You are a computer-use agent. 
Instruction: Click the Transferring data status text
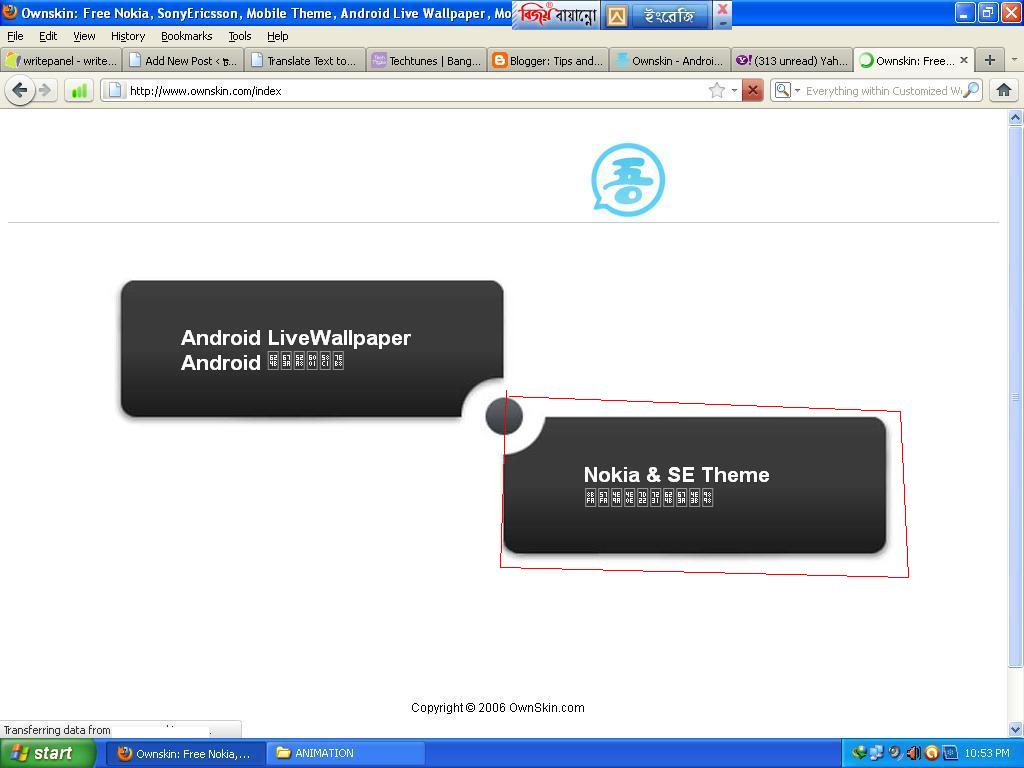(57, 729)
